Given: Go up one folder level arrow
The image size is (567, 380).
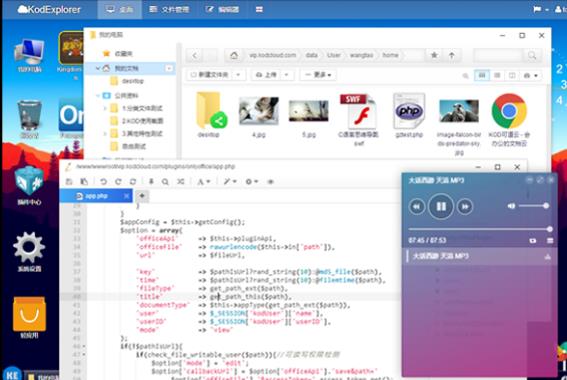Looking at the screenshot, I should tap(452, 55).
